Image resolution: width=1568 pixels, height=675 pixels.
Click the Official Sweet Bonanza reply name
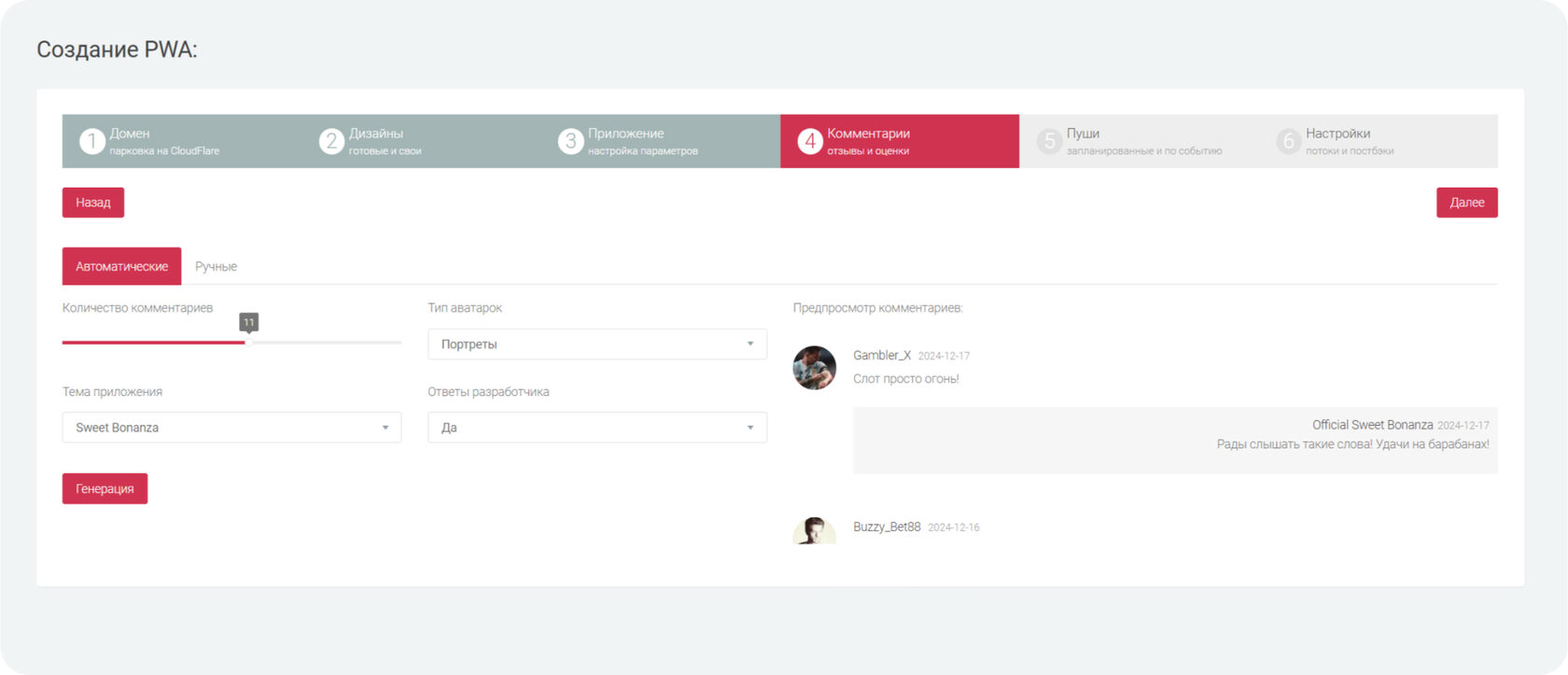[x=1371, y=425]
